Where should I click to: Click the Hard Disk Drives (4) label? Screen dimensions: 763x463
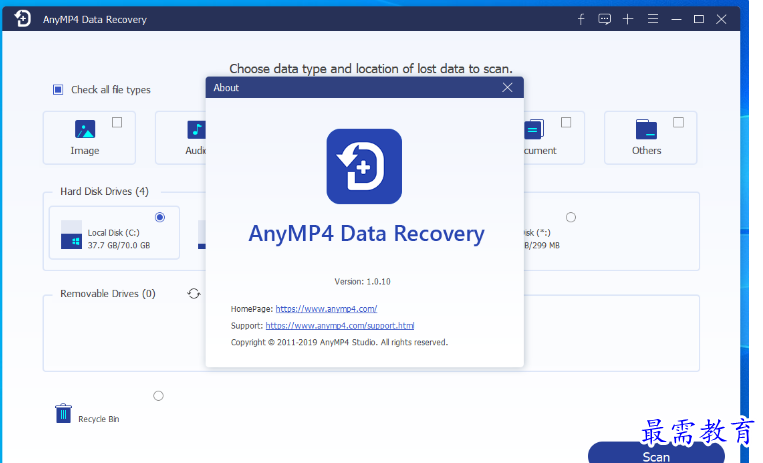point(104,191)
